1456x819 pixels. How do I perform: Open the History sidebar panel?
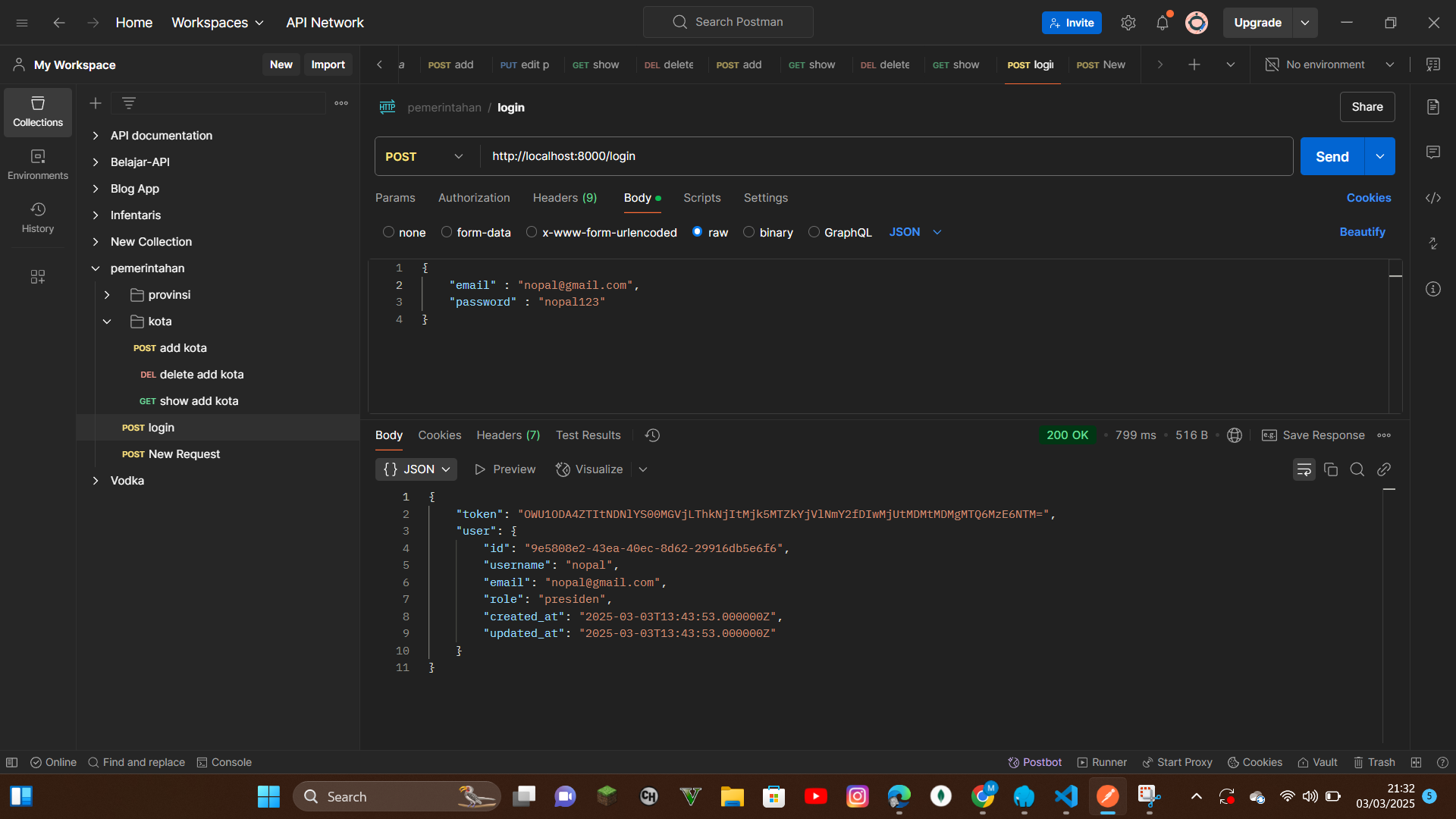pyautogui.click(x=38, y=217)
